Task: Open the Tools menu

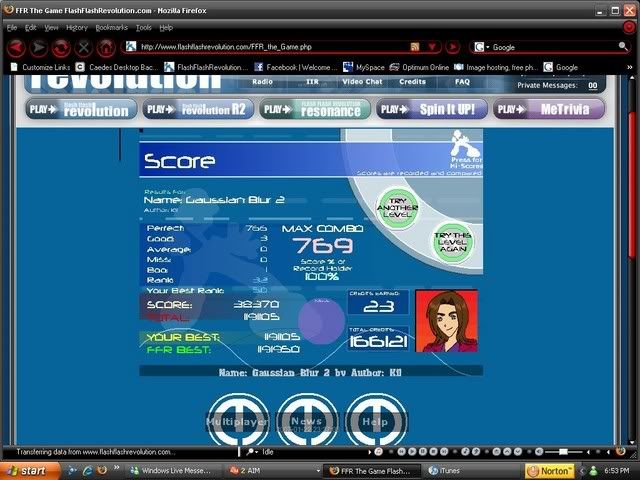Action: click(144, 27)
